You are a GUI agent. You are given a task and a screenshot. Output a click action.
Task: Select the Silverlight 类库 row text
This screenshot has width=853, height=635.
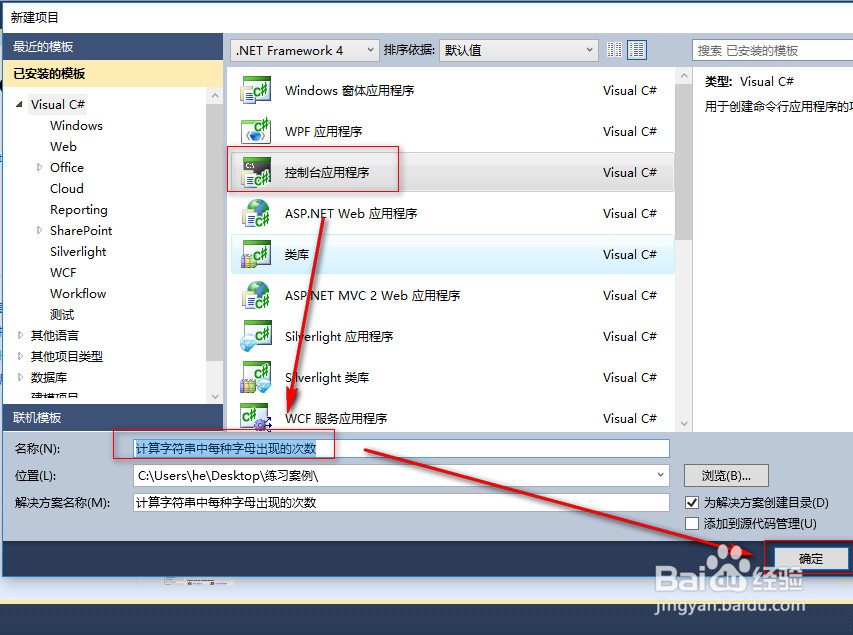[326, 378]
